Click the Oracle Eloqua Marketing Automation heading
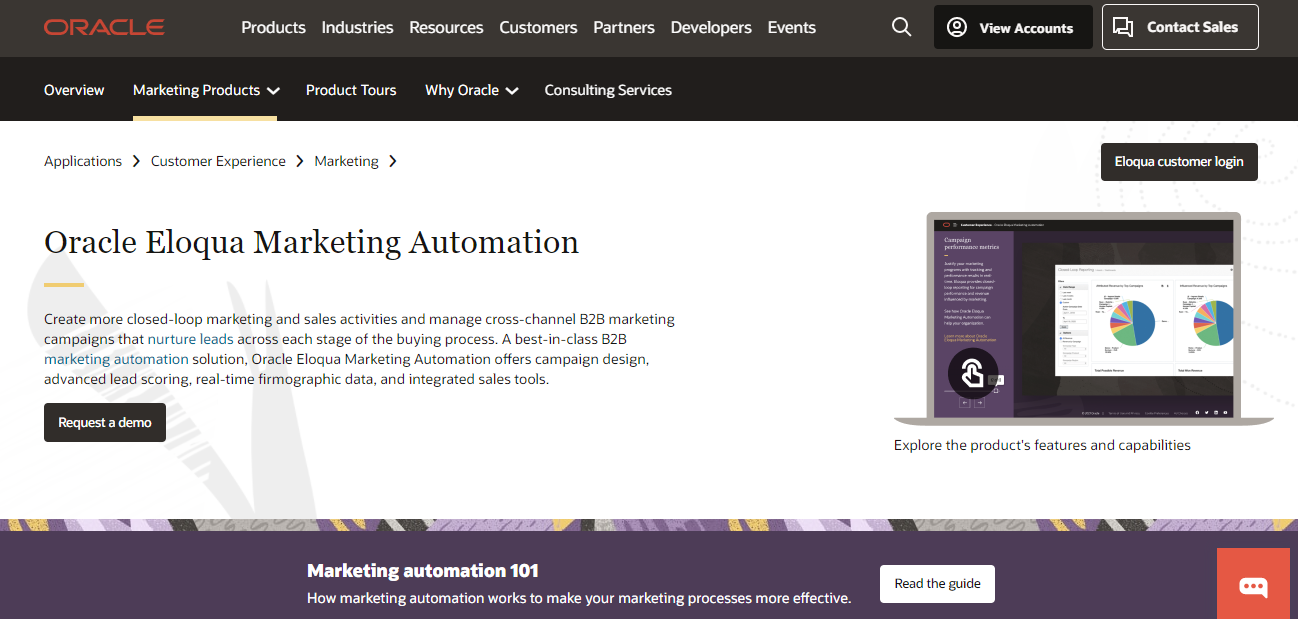Viewport: 1298px width, 619px height. click(311, 242)
